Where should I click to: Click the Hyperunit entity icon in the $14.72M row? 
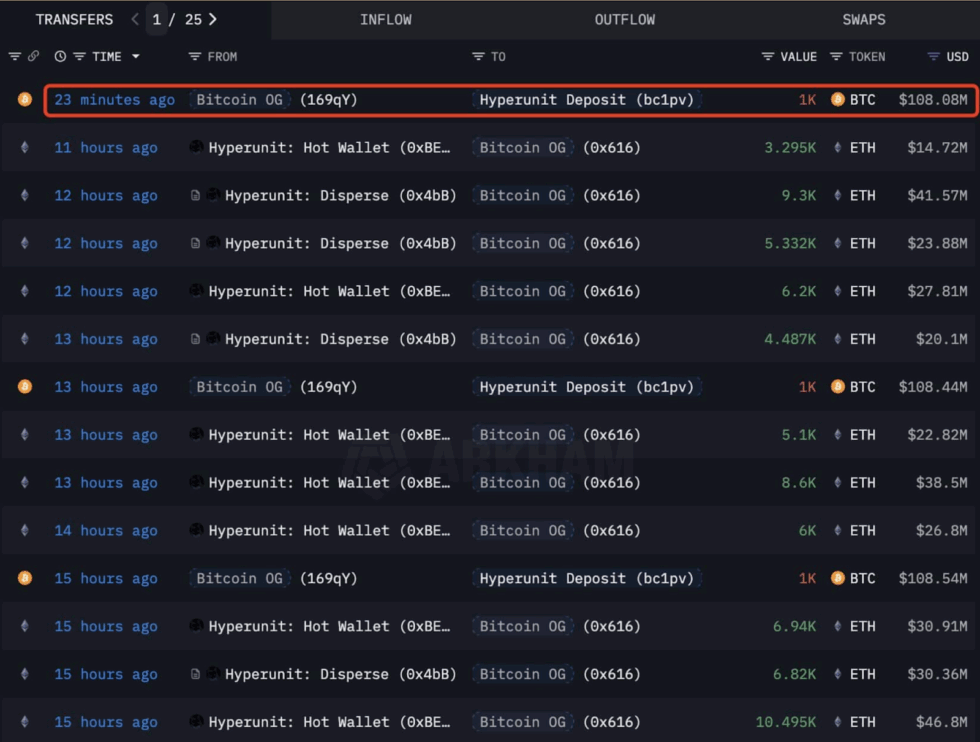tap(196, 147)
